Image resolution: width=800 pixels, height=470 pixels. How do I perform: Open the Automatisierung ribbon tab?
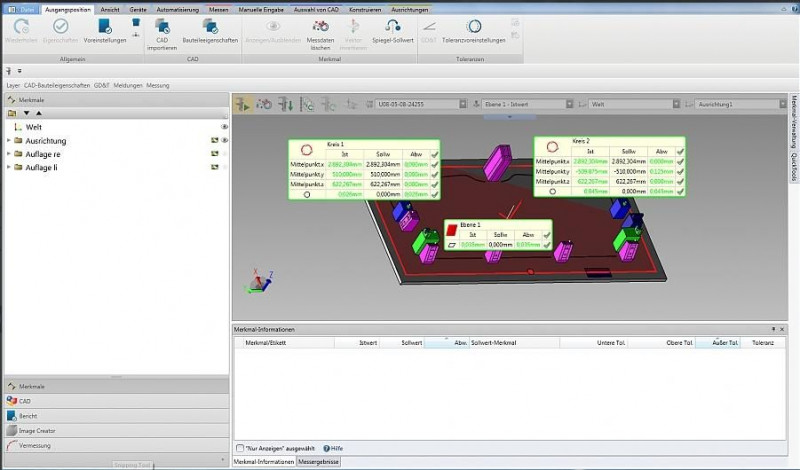point(178,10)
